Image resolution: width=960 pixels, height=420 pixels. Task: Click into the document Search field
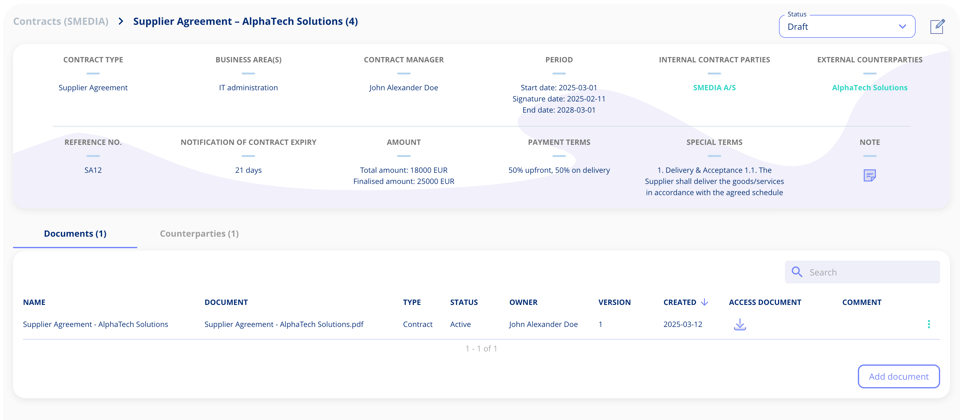[x=862, y=272]
